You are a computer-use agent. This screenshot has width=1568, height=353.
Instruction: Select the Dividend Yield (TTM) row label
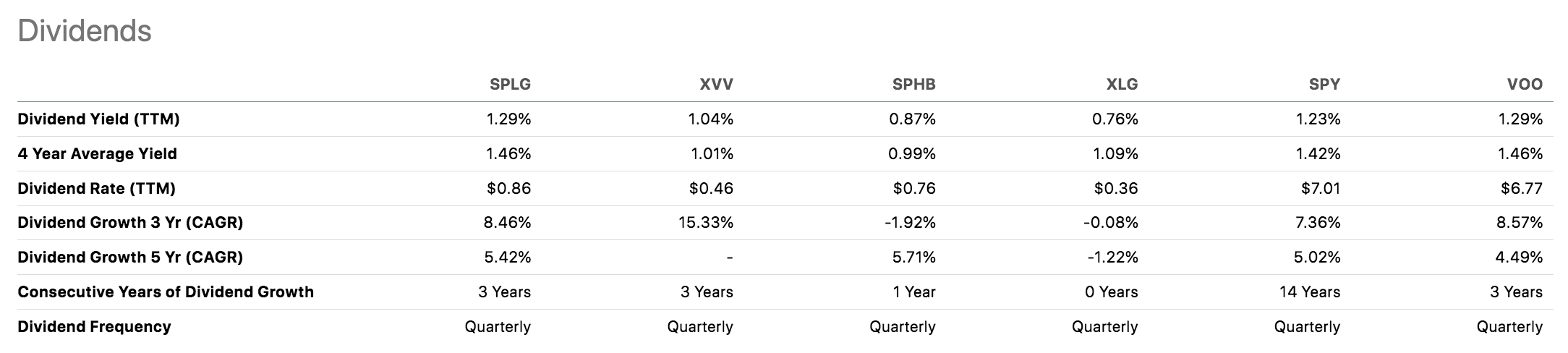pyautogui.click(x=98, y=119)
